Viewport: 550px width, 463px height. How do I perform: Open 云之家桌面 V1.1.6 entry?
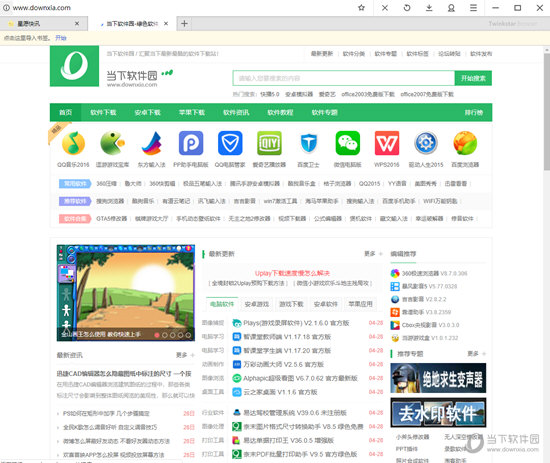click(x=280, y=392)
